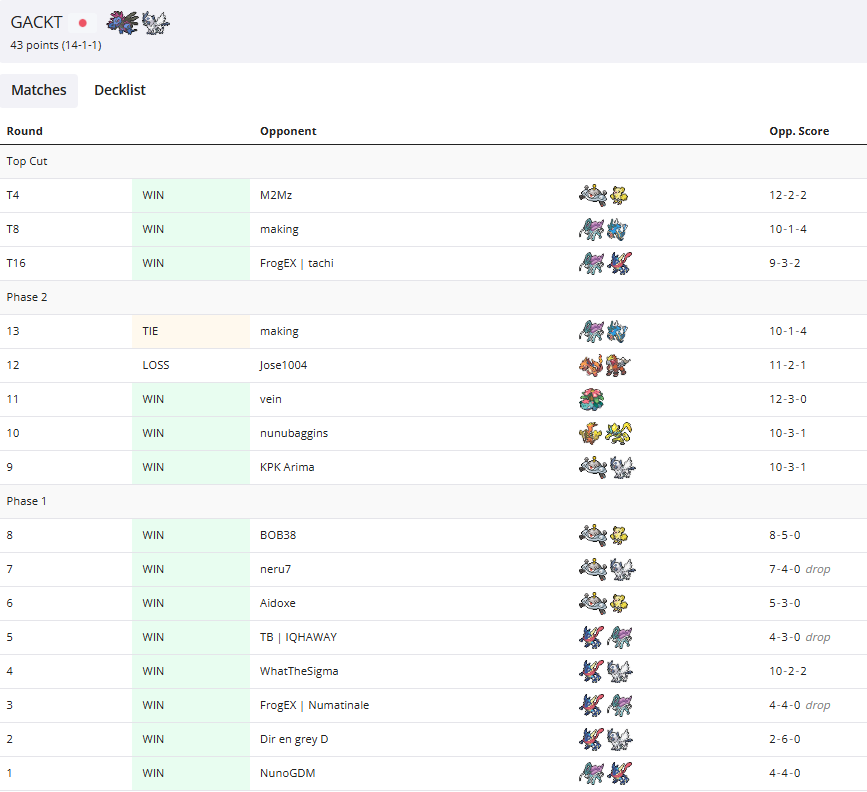867x792 pixels.
Task: Click deck icons in round 13 making row
Action: [603, 331]
